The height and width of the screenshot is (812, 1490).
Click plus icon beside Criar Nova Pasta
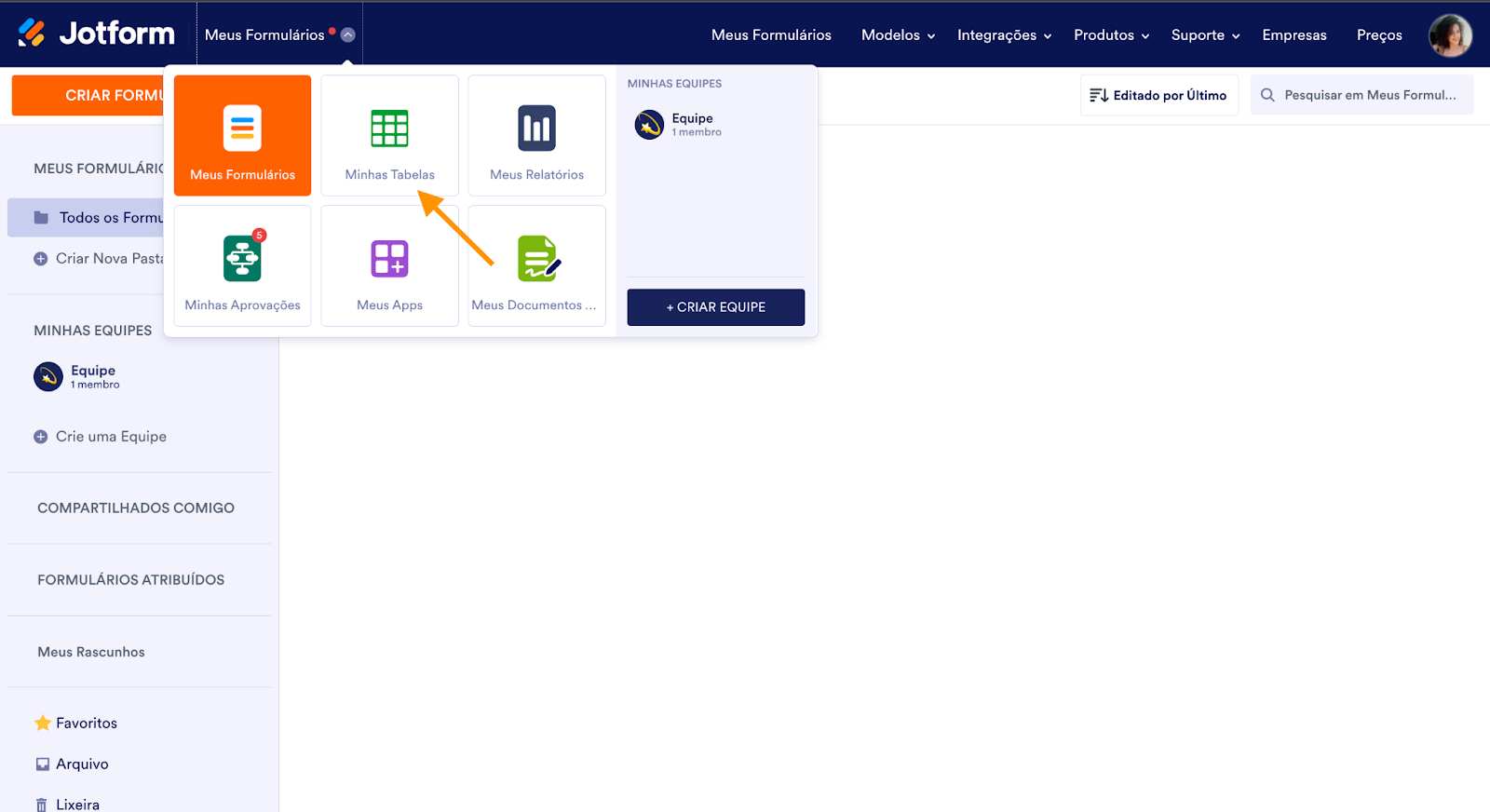(x=41, y=259)
